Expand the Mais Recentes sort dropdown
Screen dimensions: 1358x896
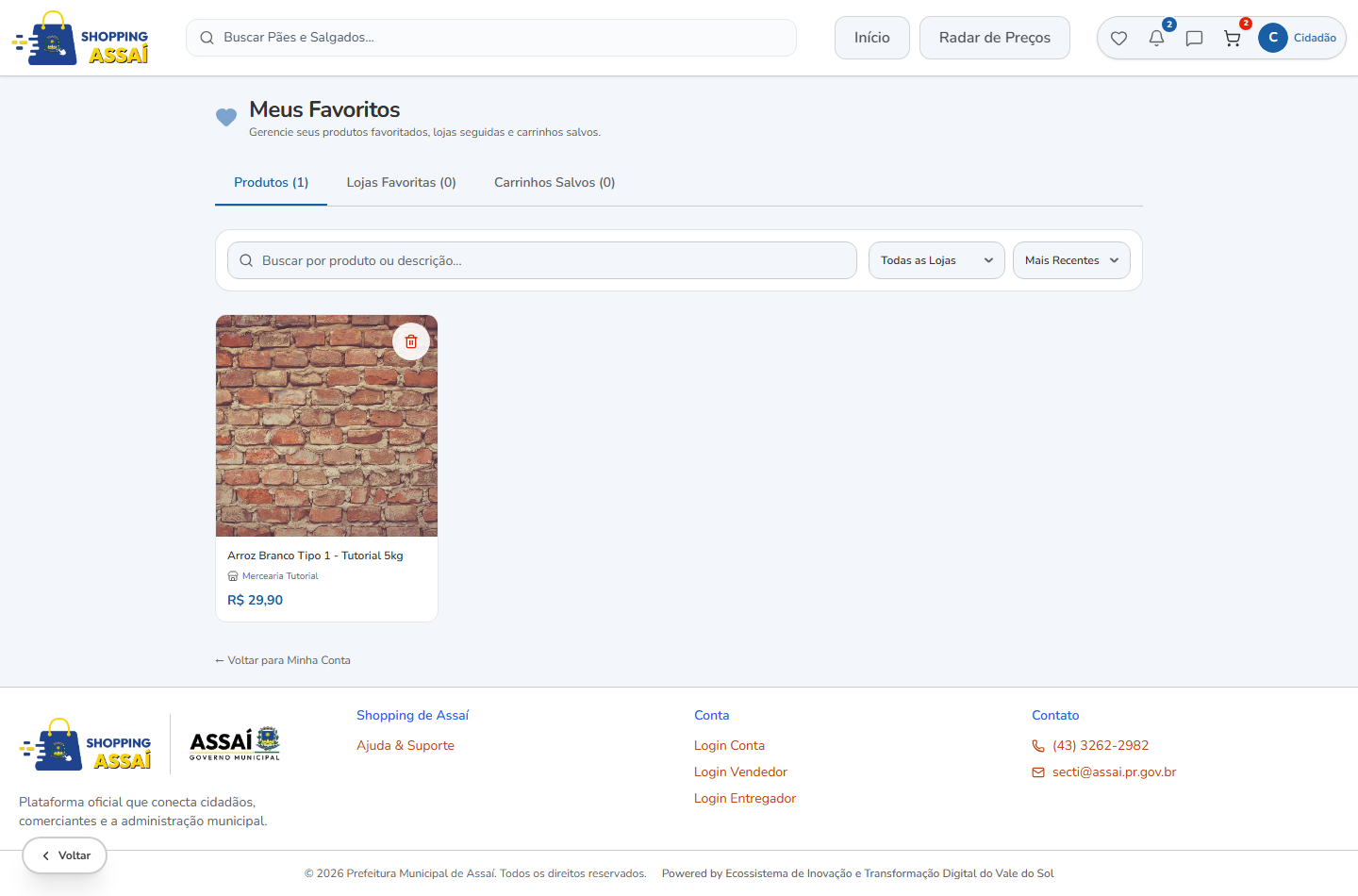(1071, 260)
